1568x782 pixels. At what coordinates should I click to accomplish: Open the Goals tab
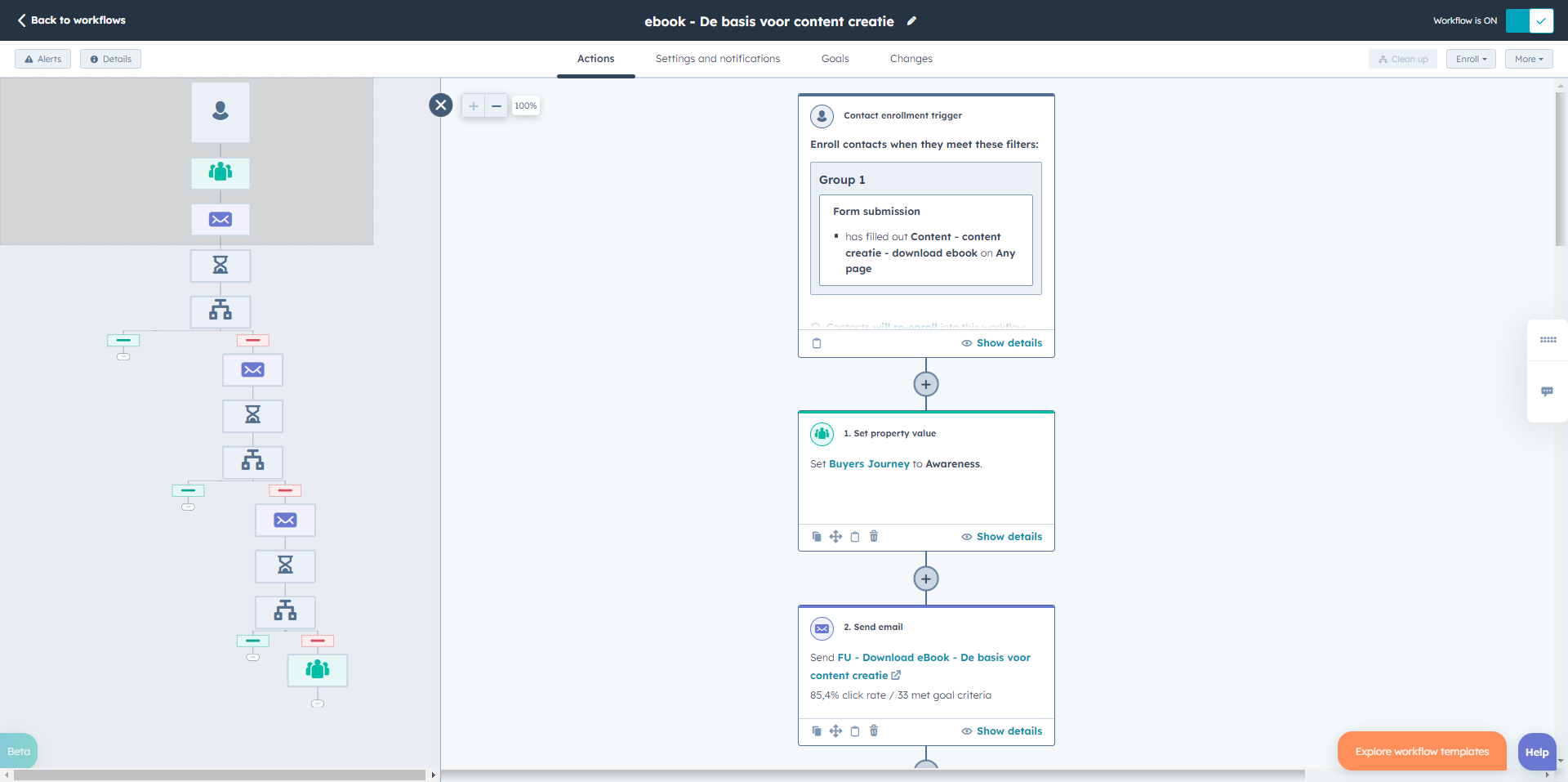pos(835,59)
